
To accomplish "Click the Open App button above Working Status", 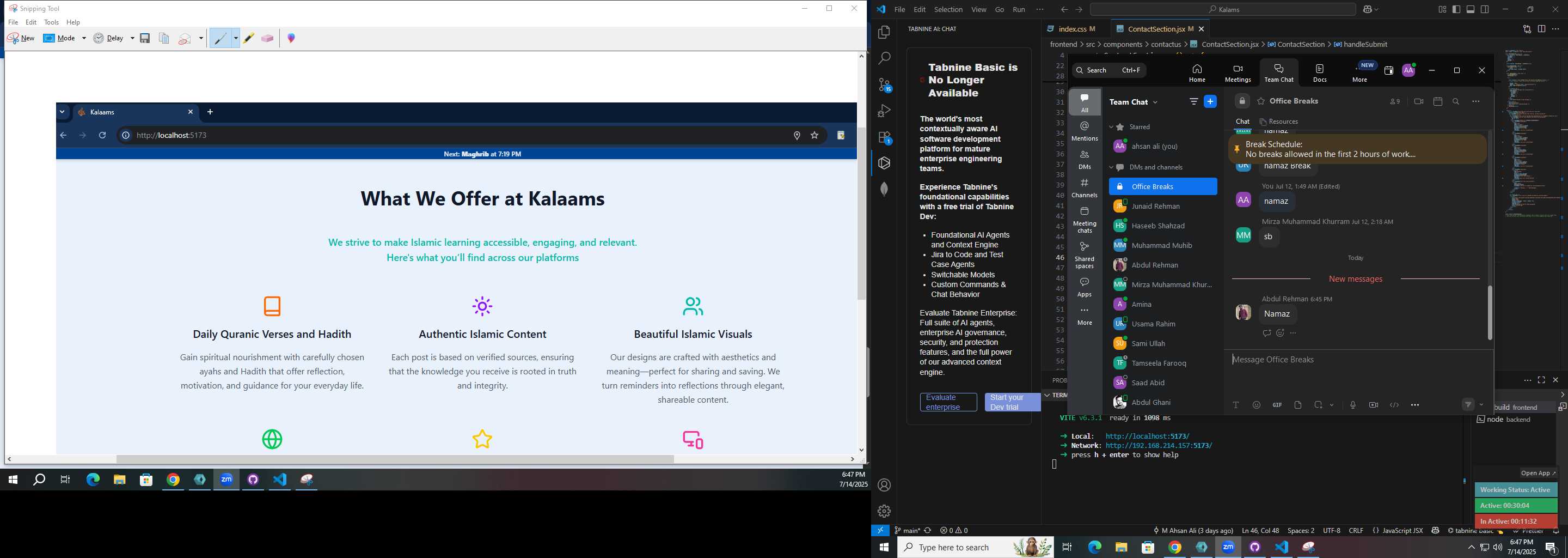I will (1538, 474).
